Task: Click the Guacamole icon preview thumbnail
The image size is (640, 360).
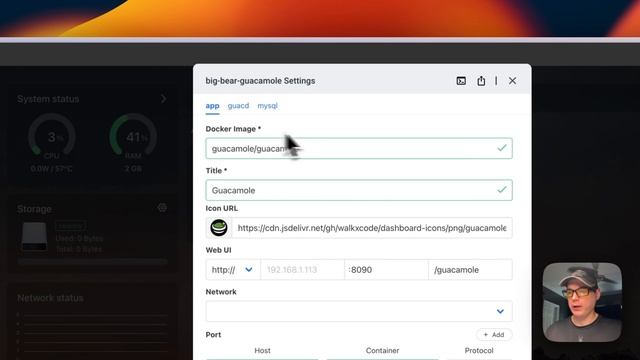Action: click(x=219, y=228)
